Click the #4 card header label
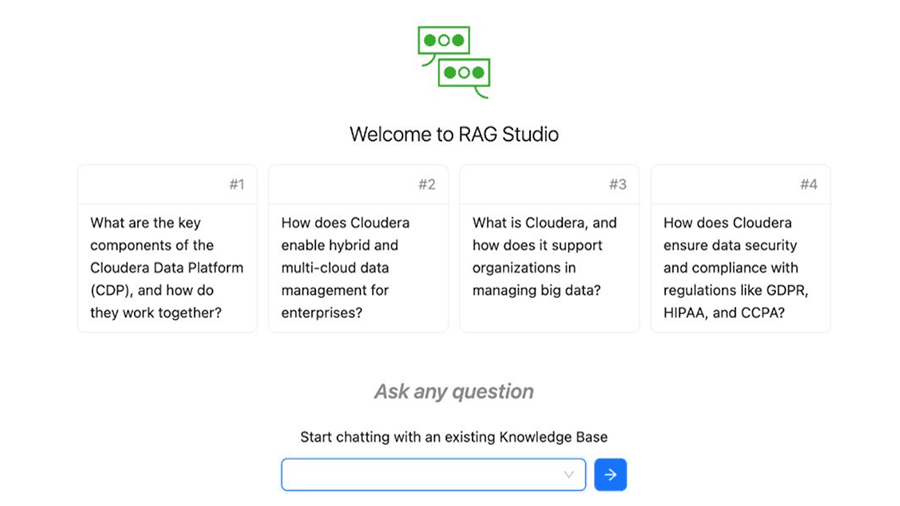Image resolution: width=900 pixels, height=506 pixels. point(808,184)
